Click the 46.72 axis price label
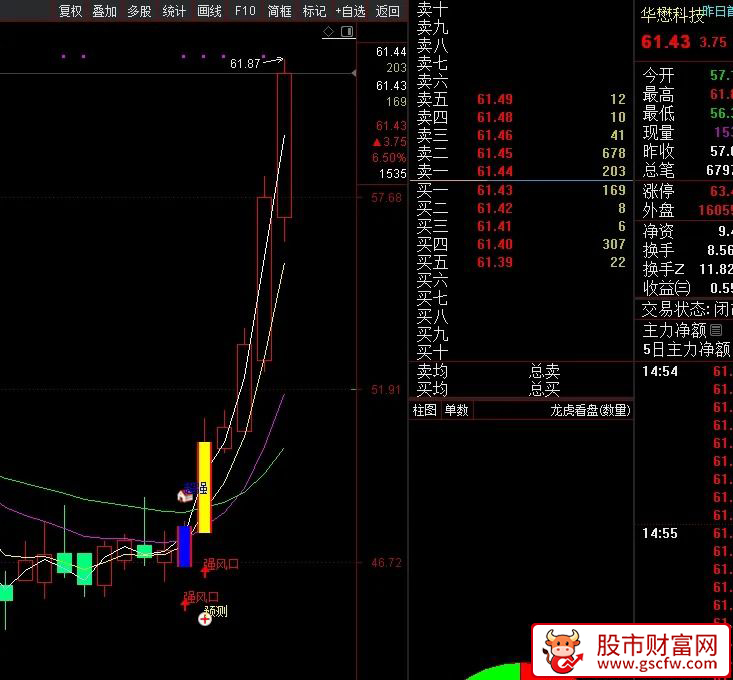The height and width of the screenshot is (680, 733). [x=386, y=563]
